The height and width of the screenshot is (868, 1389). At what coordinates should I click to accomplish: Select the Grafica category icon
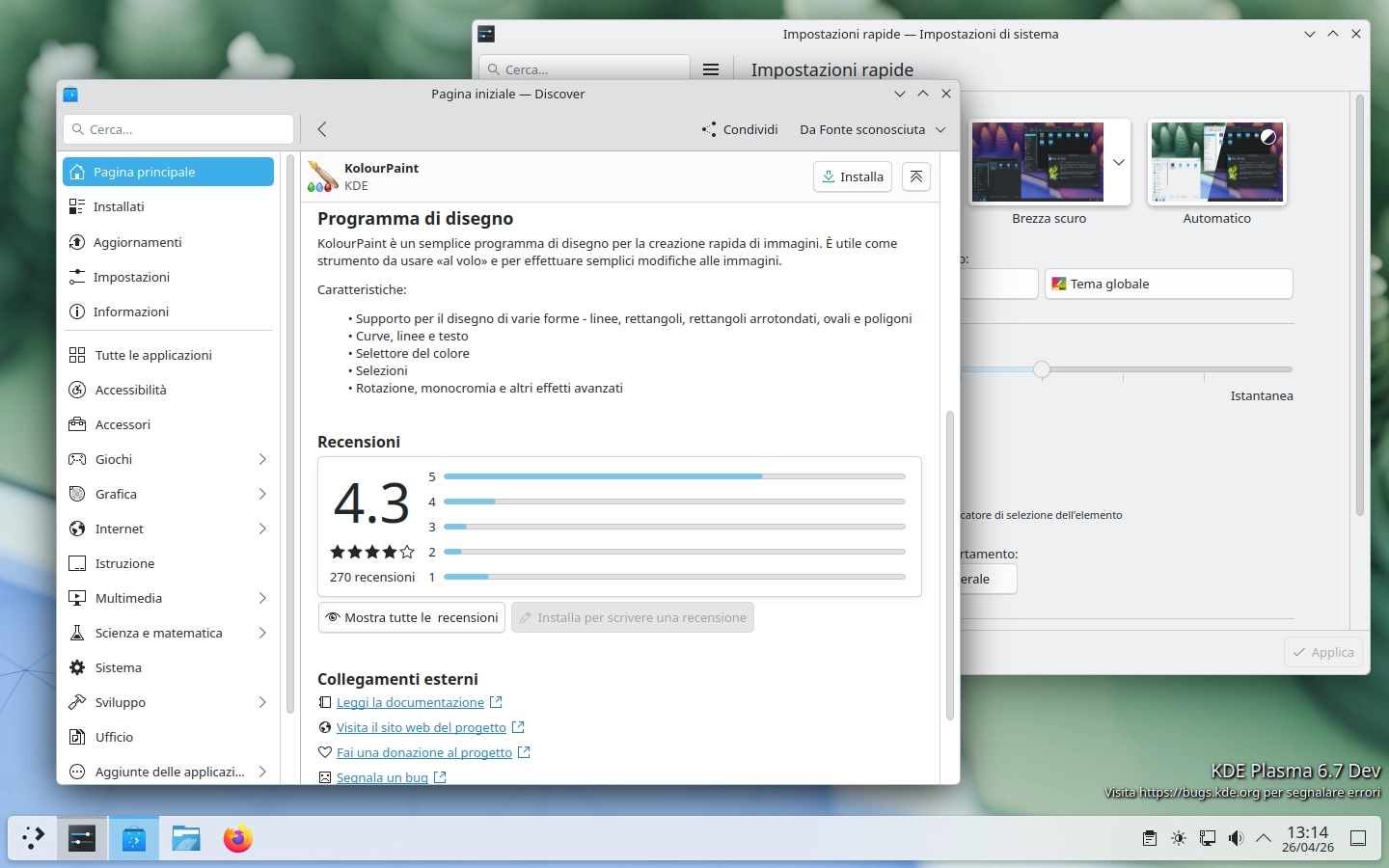tap(78, 494)
